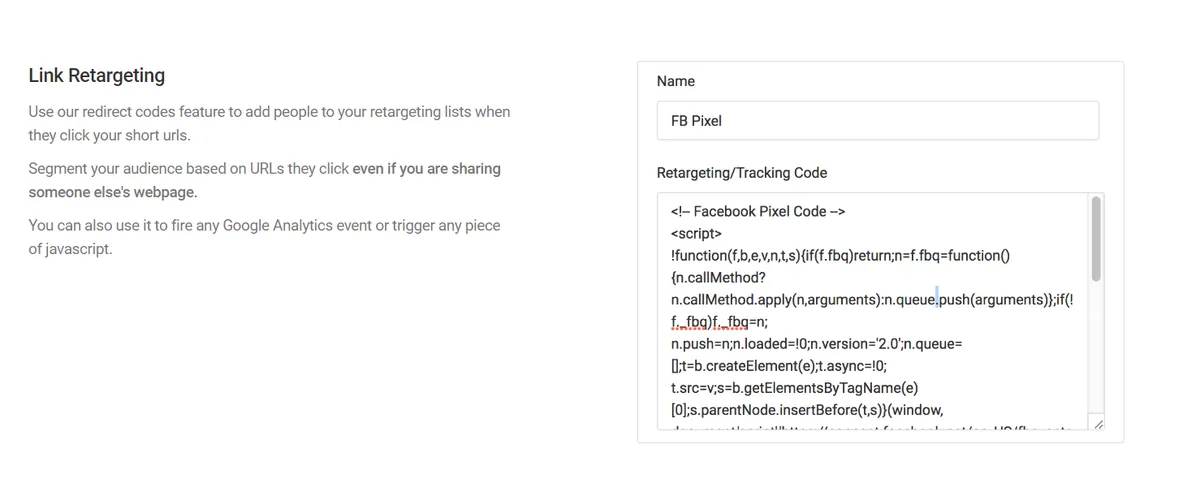Click the "Name" field label
The height and width of the screenshot is (479, 1200).
[x=676, y=81]
